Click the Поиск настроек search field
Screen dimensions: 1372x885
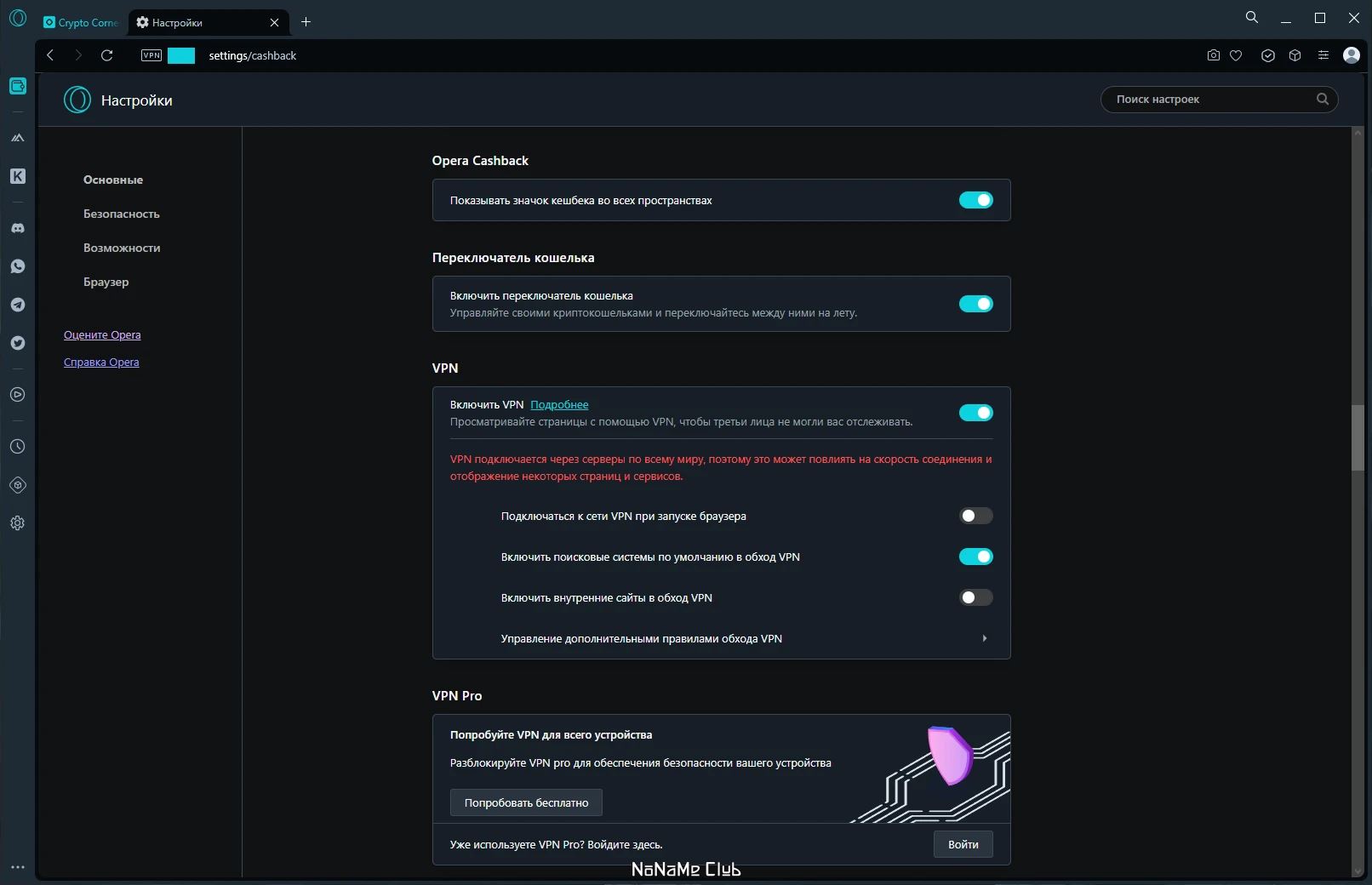pyautogui.click(x=1219, y=100)
